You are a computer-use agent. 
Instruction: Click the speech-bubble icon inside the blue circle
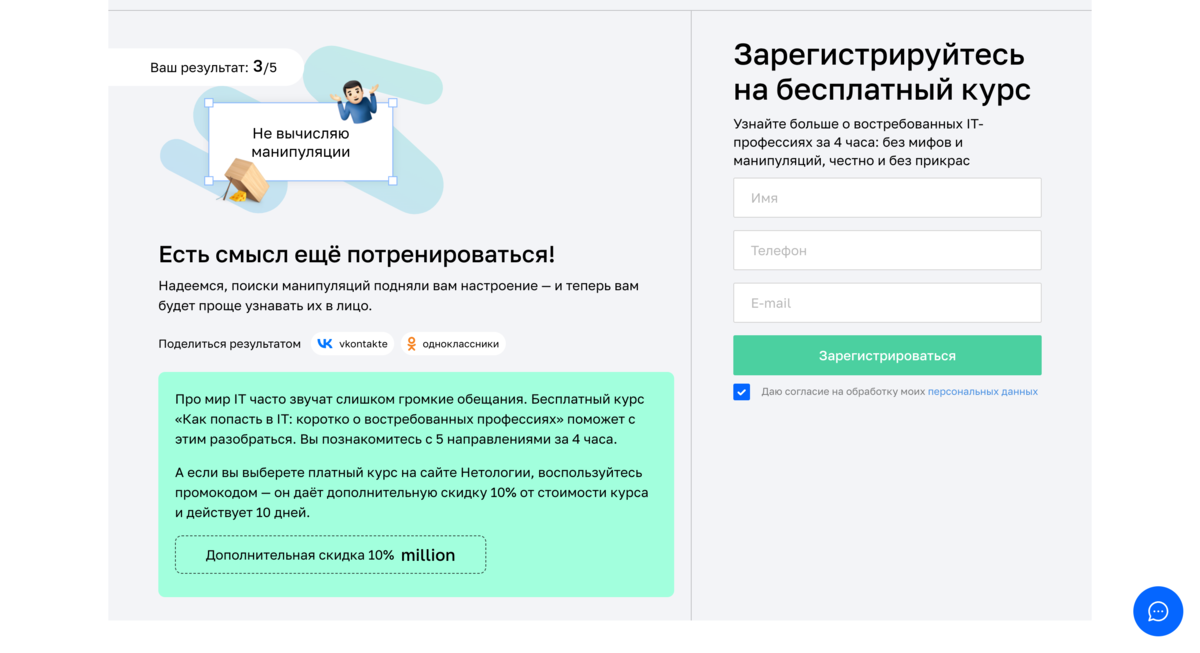coord(1157,611)
